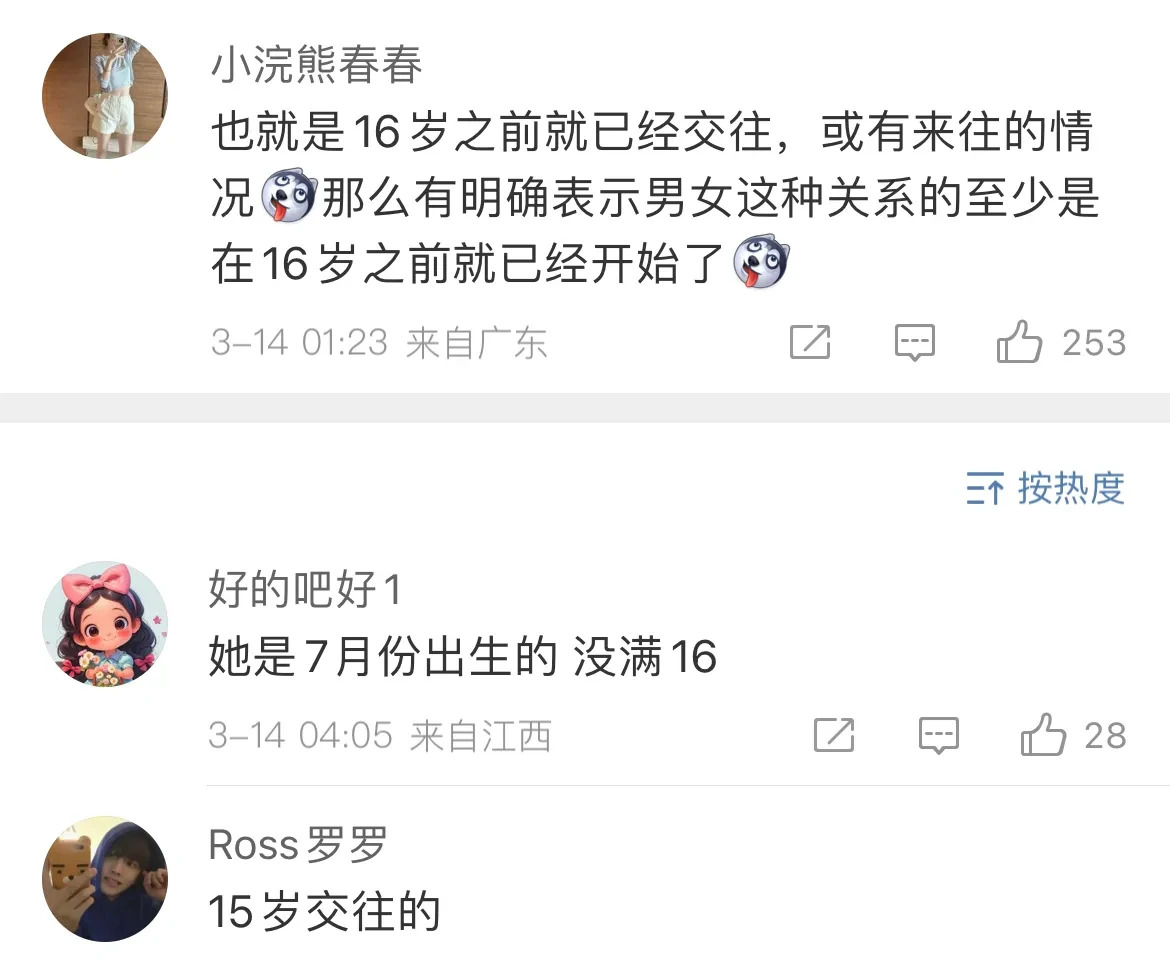
Task: Select the reply text 15岁交往的
Action: tap(325, 911)
